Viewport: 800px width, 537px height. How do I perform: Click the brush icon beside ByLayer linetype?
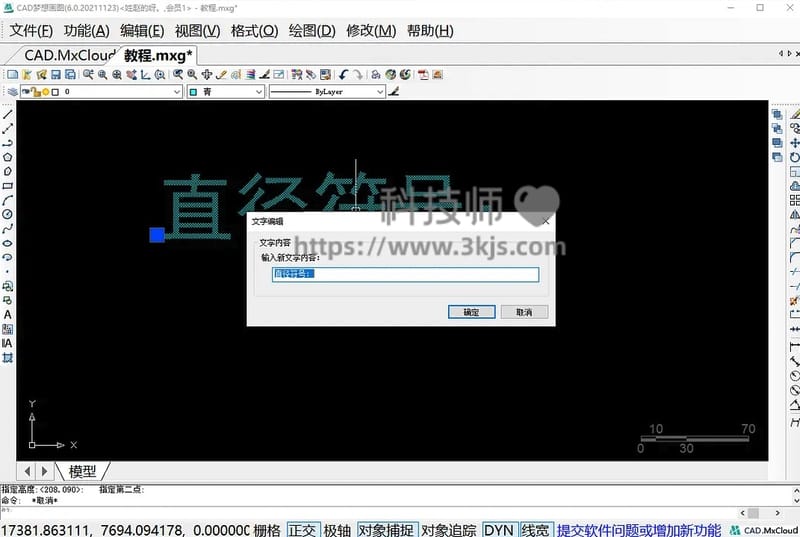pyautogui.click(x=393, y=91)
